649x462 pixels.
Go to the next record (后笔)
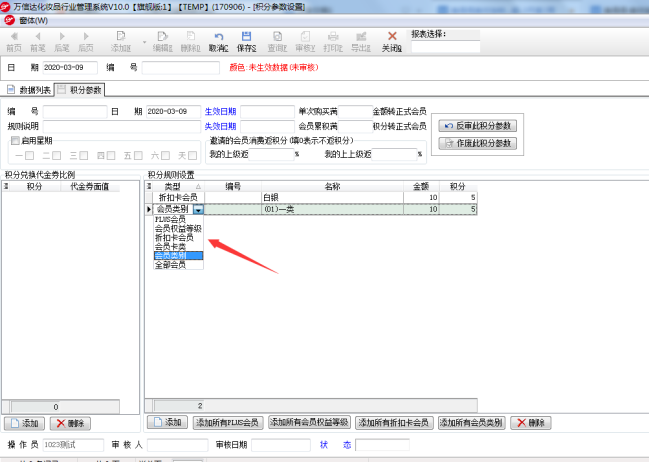click(x=62, y=42)
